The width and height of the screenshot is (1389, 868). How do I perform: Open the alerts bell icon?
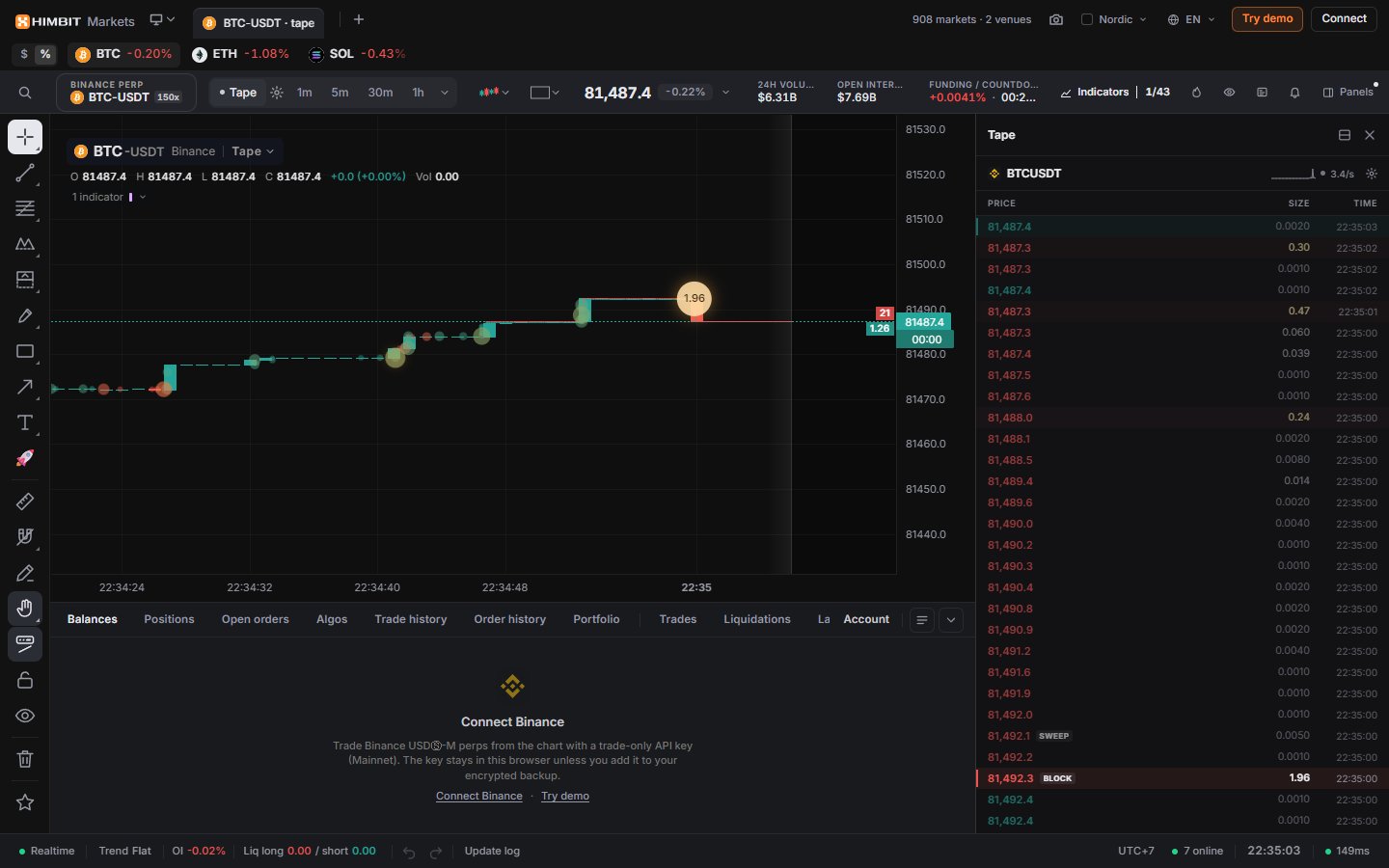coord(1294,93)
